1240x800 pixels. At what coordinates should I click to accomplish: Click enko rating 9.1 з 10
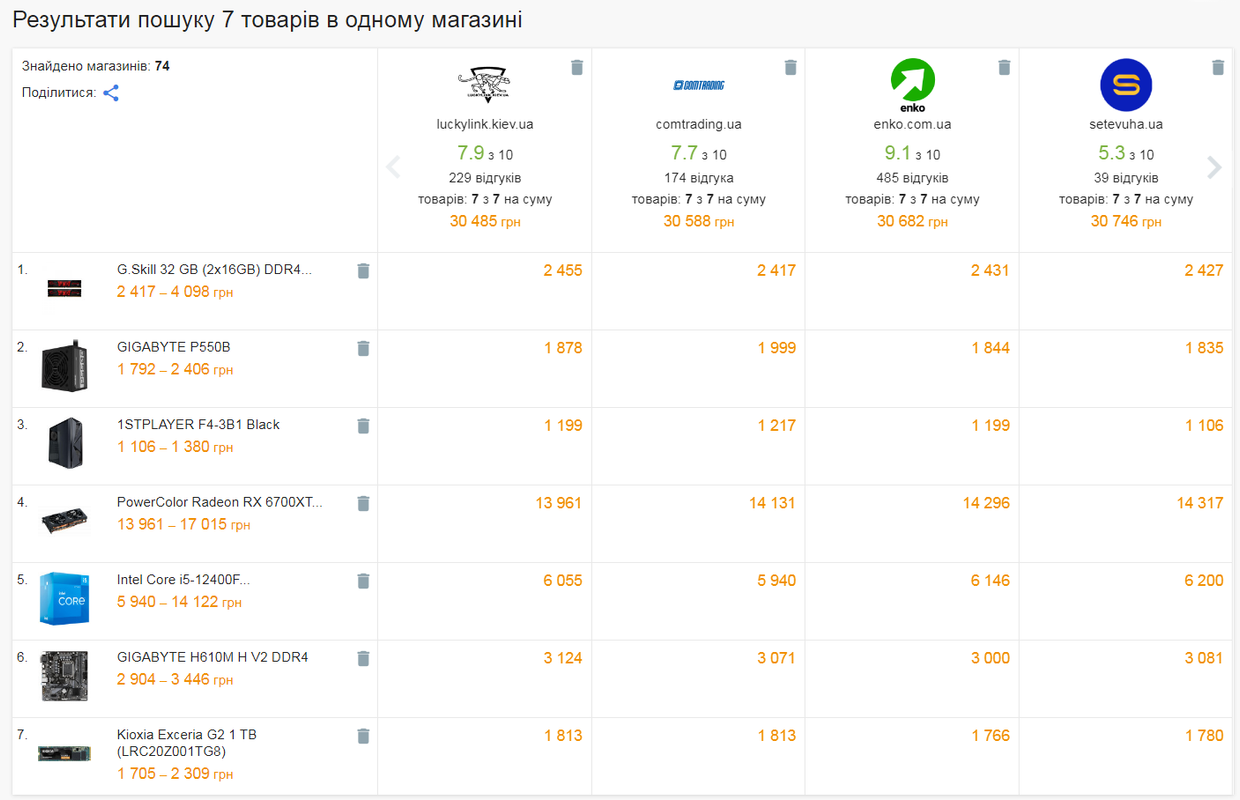(912, 153)
